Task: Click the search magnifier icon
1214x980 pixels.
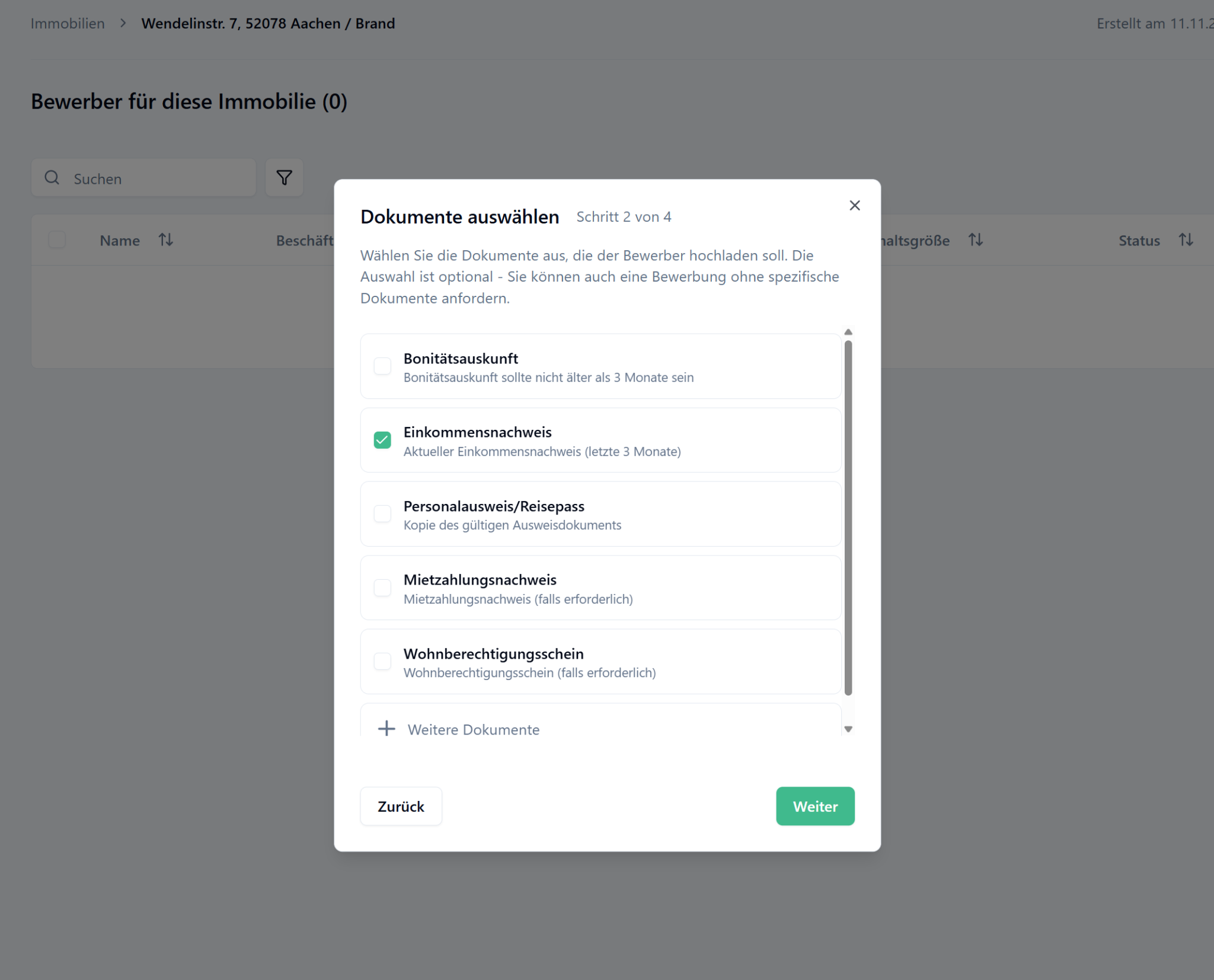Action: [x=52, y=177]
